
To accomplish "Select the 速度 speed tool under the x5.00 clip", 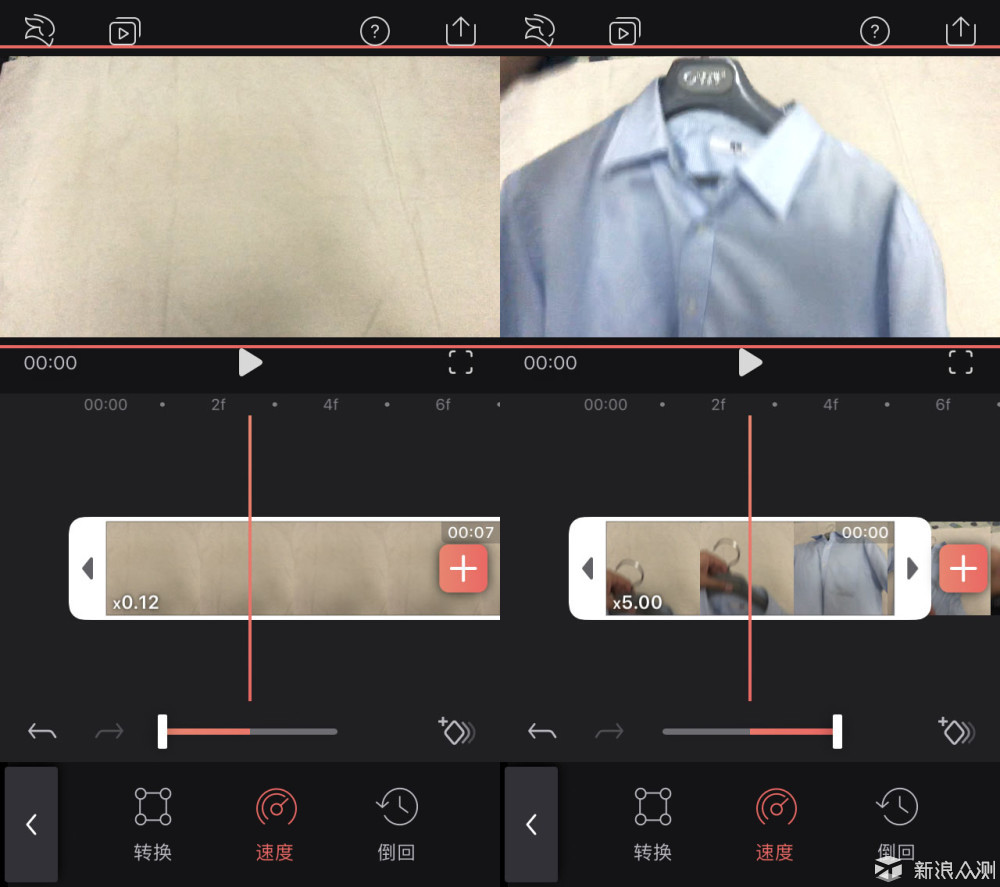I will (x=775, y=824).
